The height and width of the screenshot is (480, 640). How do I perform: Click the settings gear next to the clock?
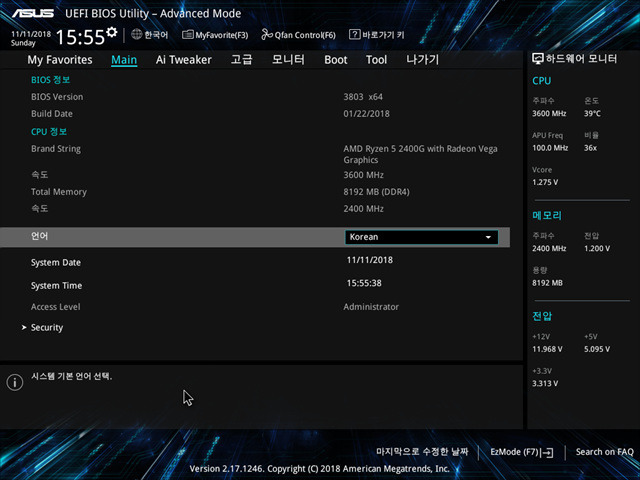111,32
